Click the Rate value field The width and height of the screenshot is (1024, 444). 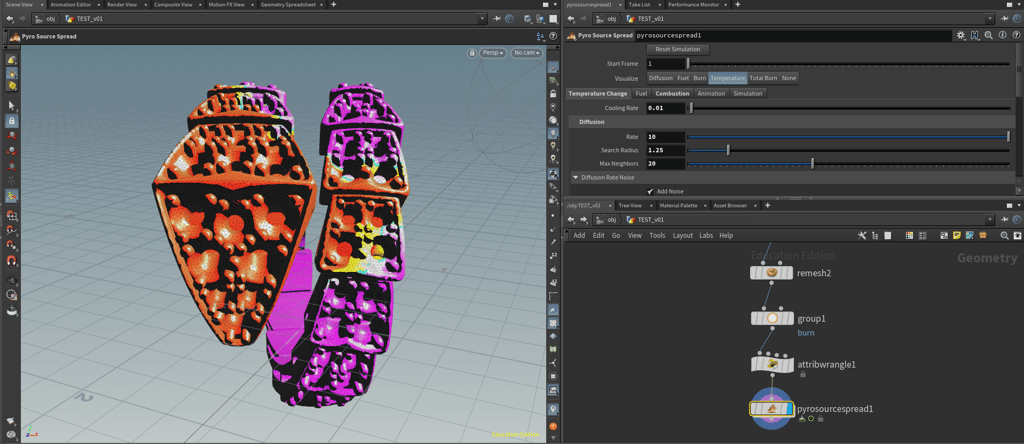coord(665,136)
